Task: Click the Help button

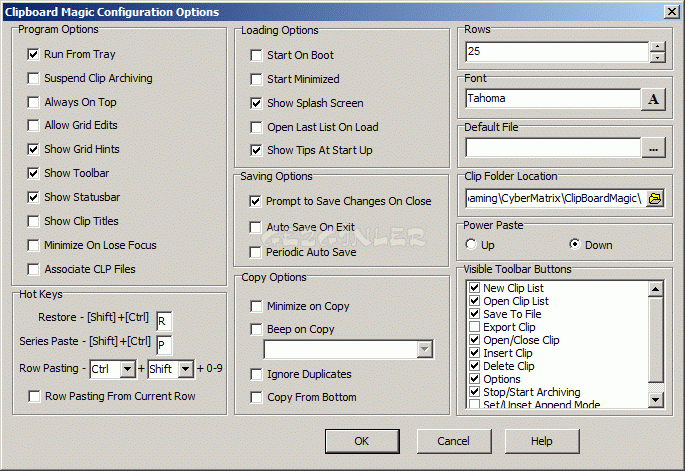Action: (x=542, y=441)
